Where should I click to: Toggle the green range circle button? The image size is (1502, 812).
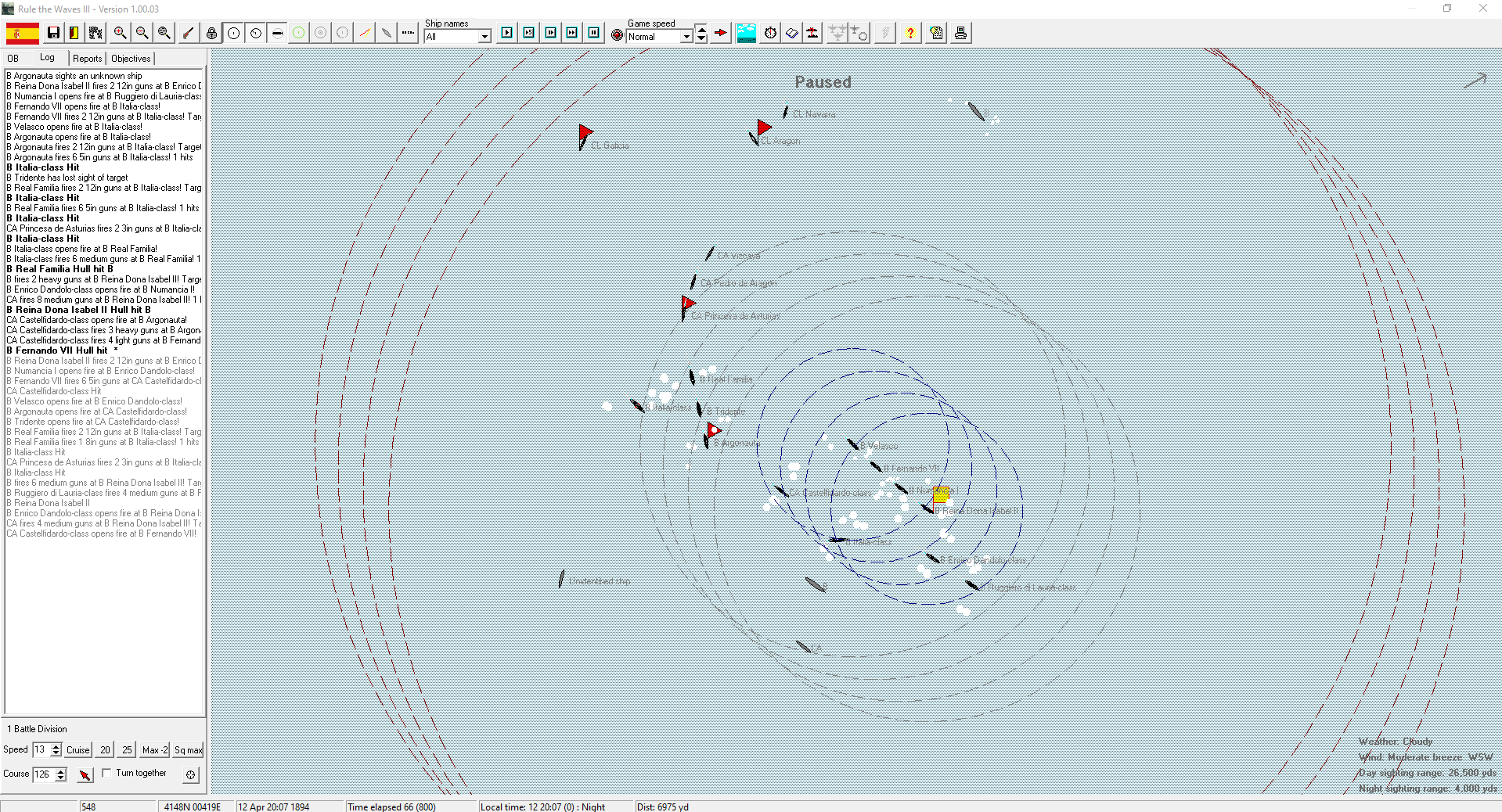point(298,33)
